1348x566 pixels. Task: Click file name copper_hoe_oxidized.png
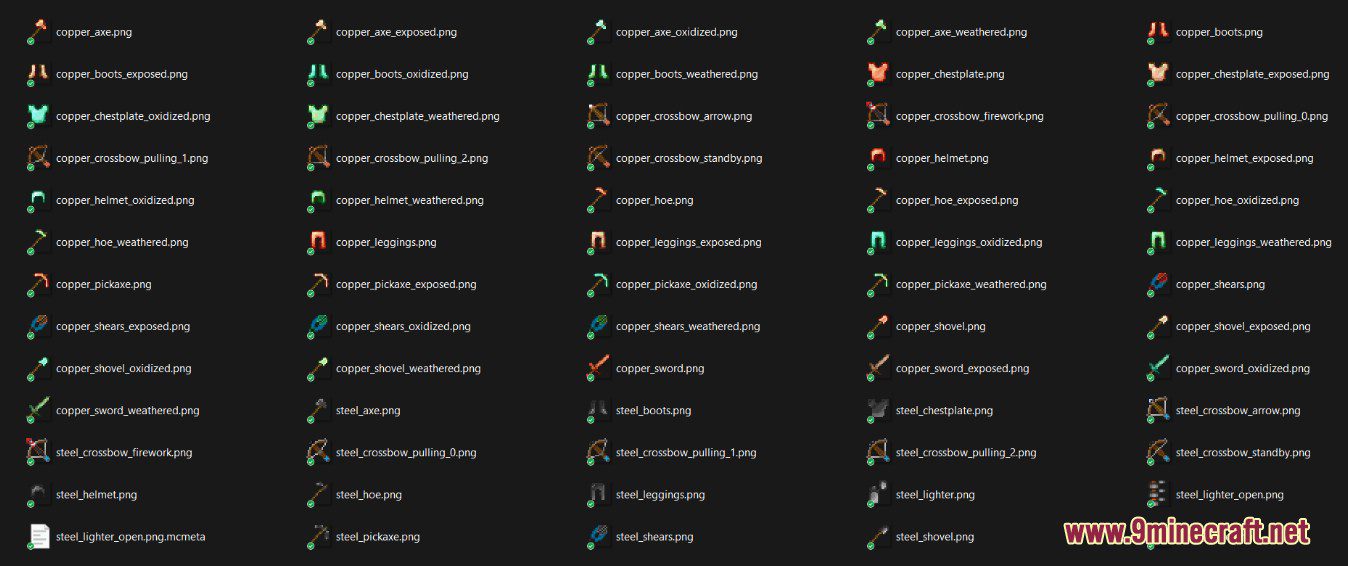point(1238,200)
